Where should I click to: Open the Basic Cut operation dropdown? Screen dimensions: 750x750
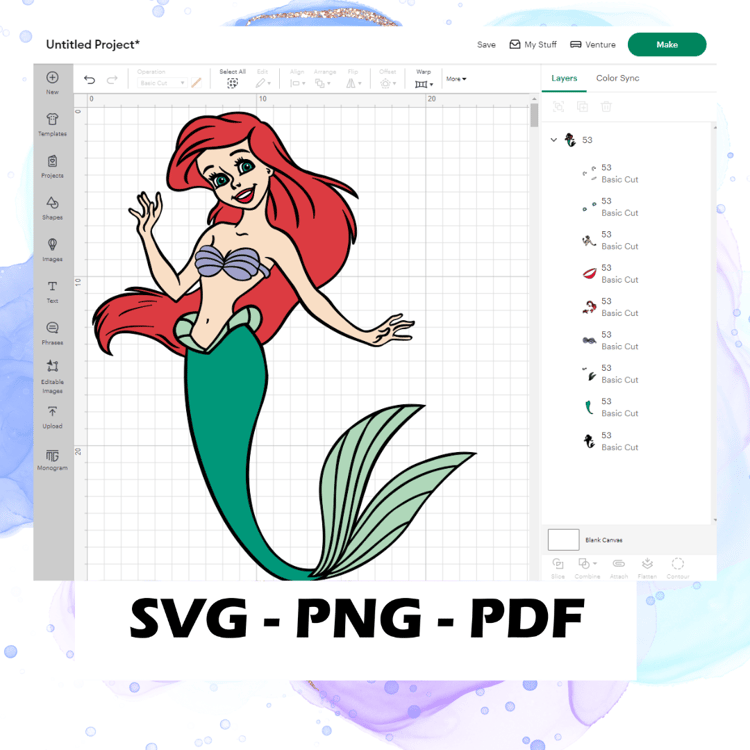tap(162, 83)
